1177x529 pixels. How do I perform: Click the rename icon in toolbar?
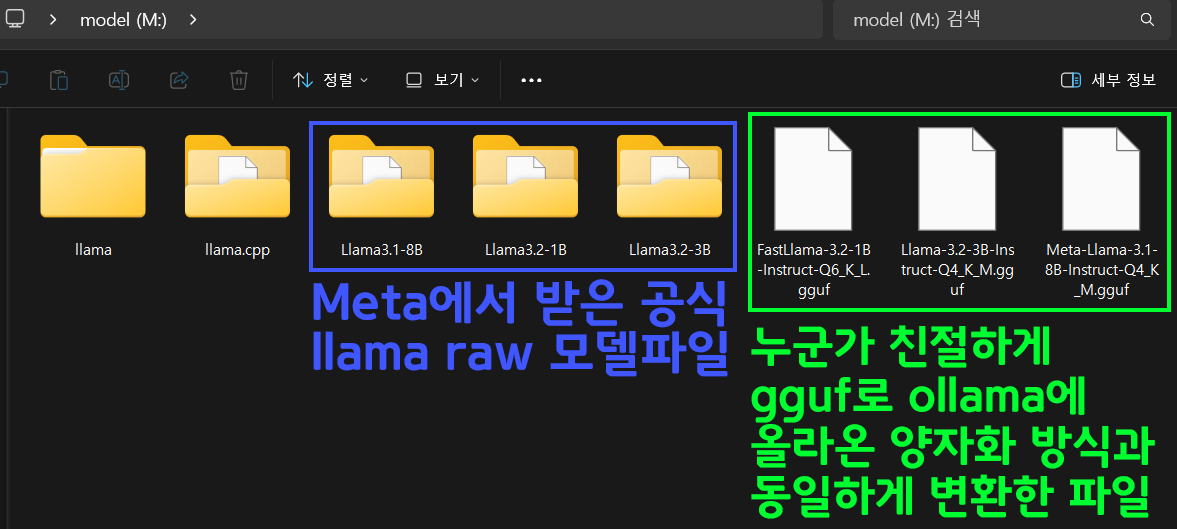click(119, 80)
